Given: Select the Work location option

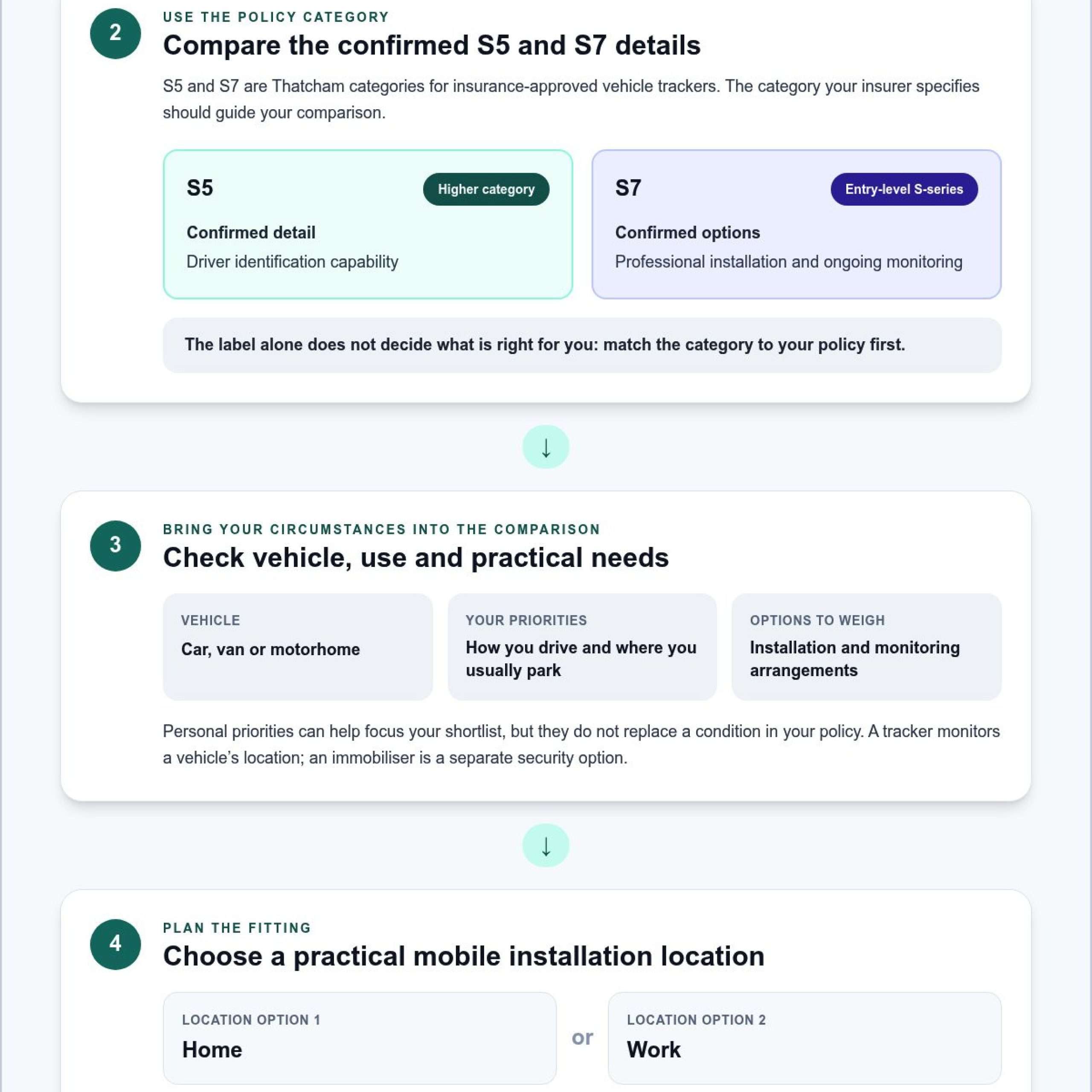Looking at the screenshot, I should pos(804,1038).
